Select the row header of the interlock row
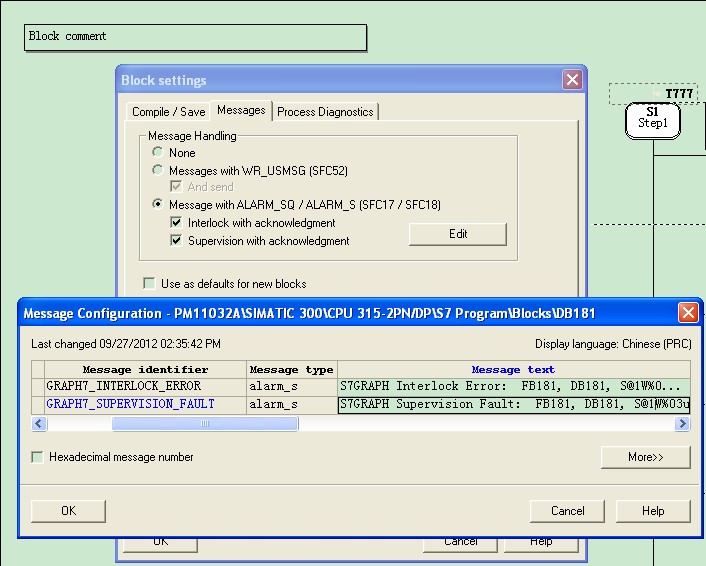The image size is (706, 566). pyautogui.click(x=38, y=386)
